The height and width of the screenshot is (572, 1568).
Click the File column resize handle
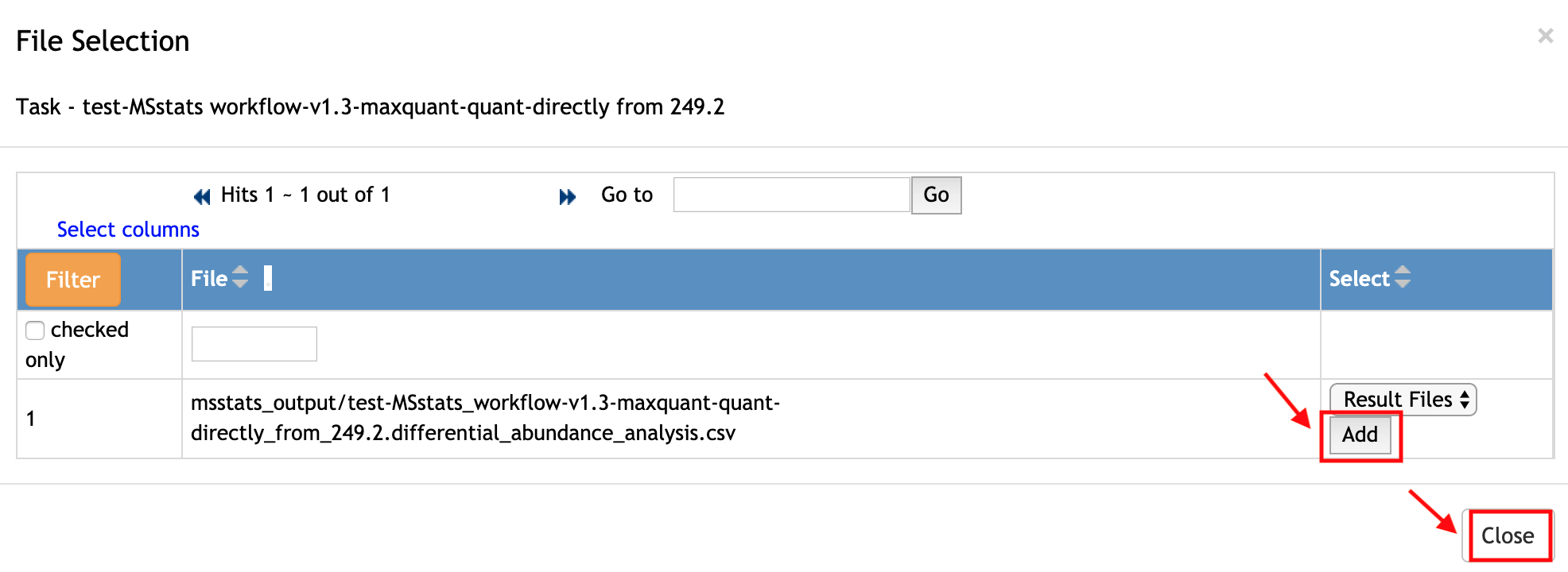click(268, 278)
